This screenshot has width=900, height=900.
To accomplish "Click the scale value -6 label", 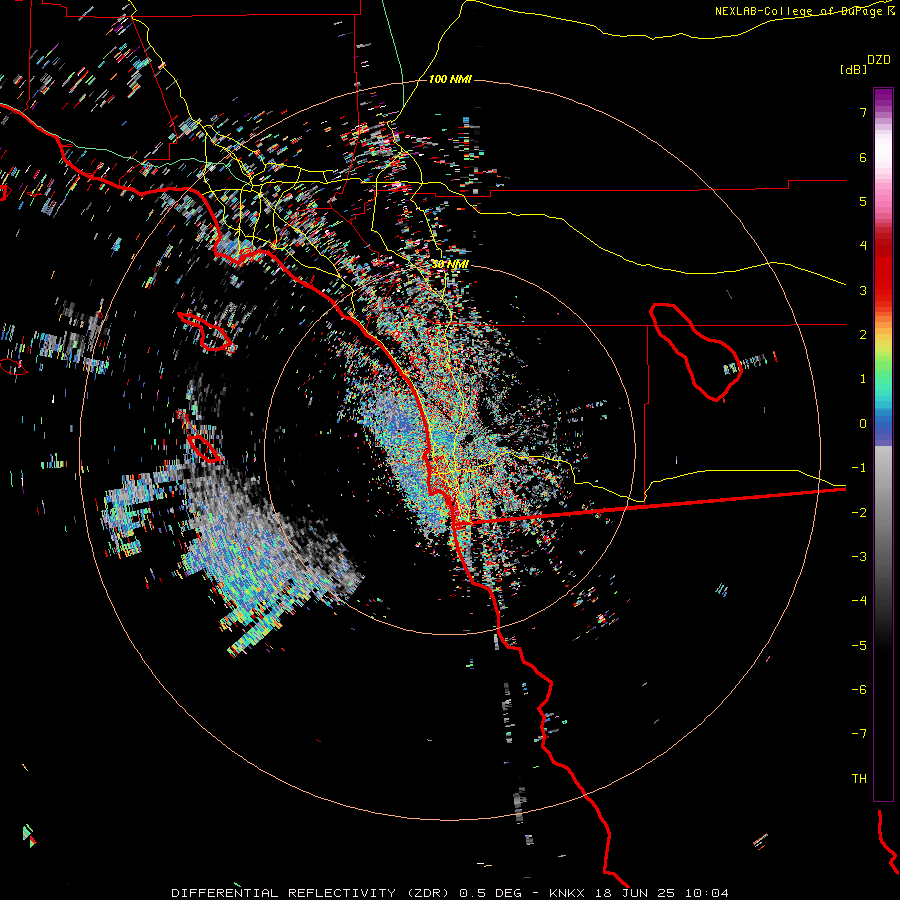I will 859,690.
